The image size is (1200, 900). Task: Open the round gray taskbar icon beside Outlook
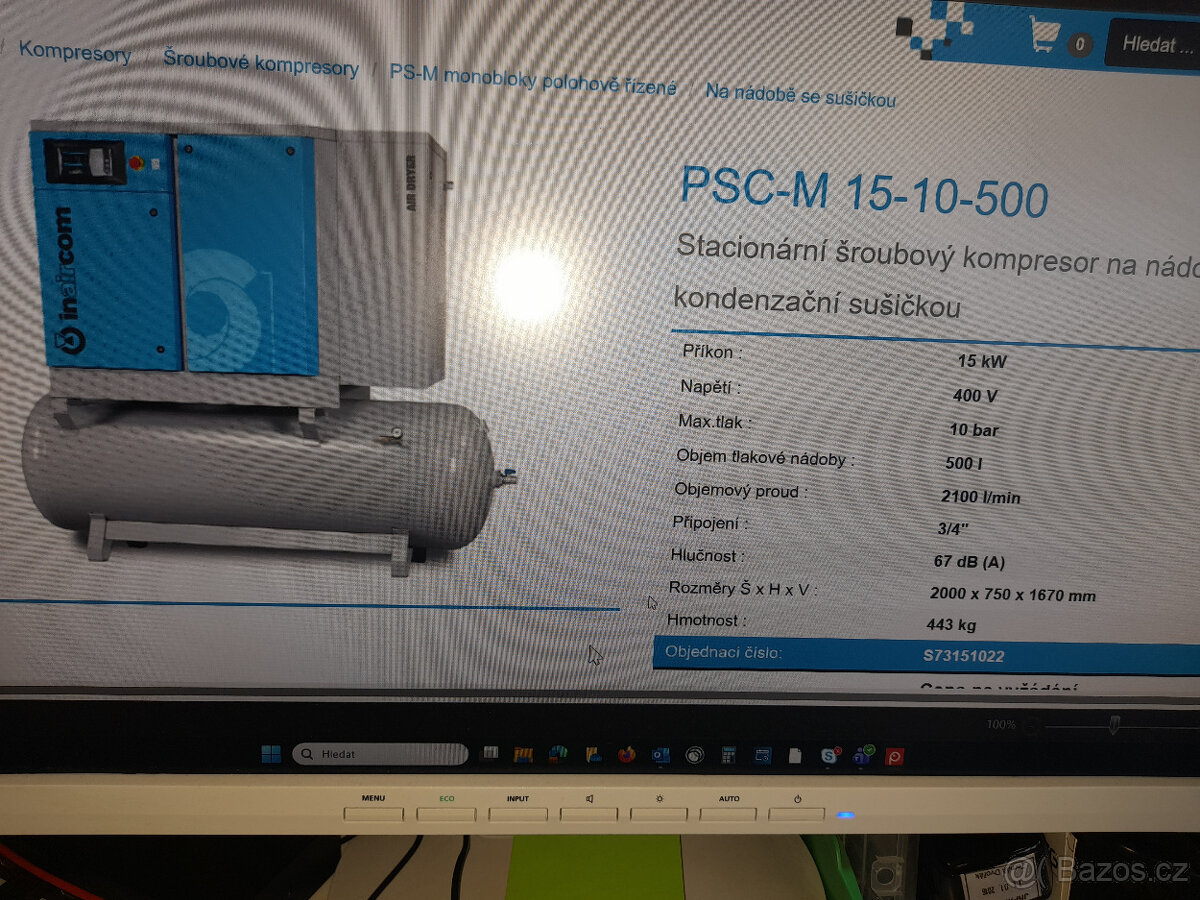[694, 755]
